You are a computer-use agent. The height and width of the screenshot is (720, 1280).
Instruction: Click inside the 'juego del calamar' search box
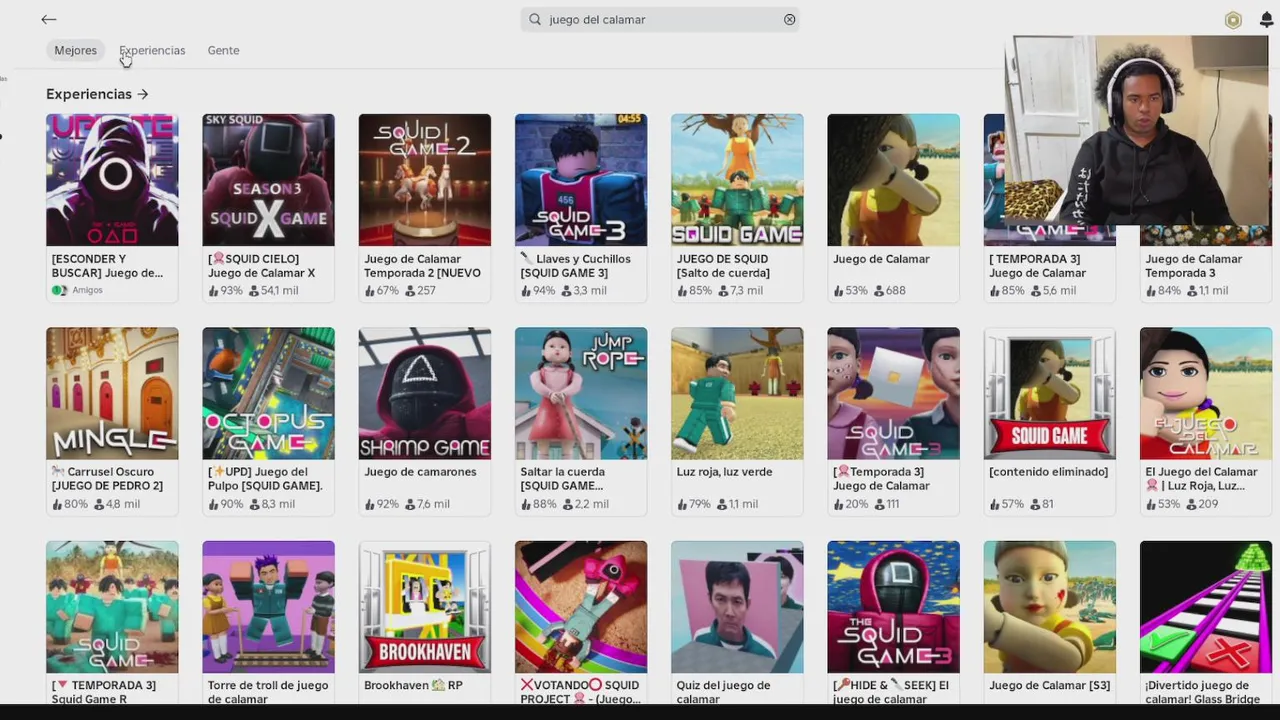(660, 19)
